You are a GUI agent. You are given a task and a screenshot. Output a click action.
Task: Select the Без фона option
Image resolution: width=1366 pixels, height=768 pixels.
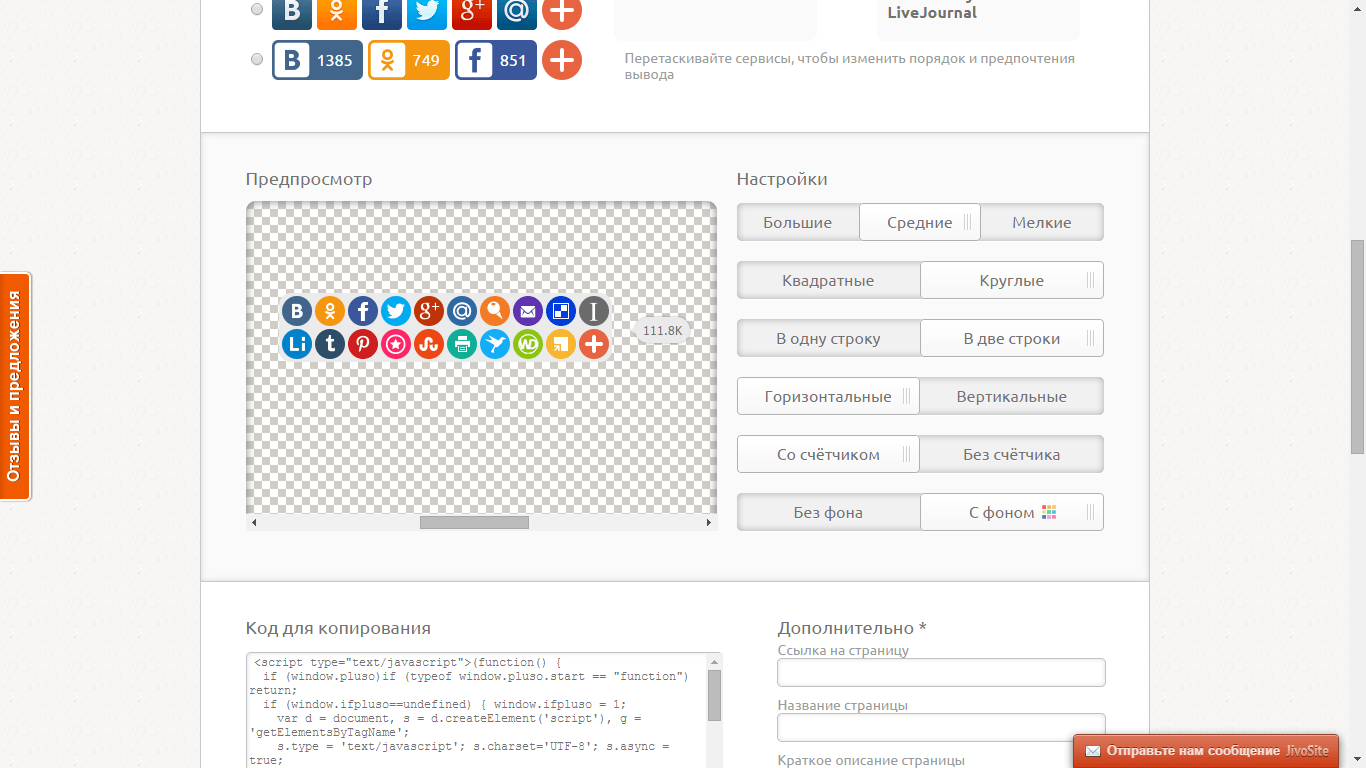point(828,512)
